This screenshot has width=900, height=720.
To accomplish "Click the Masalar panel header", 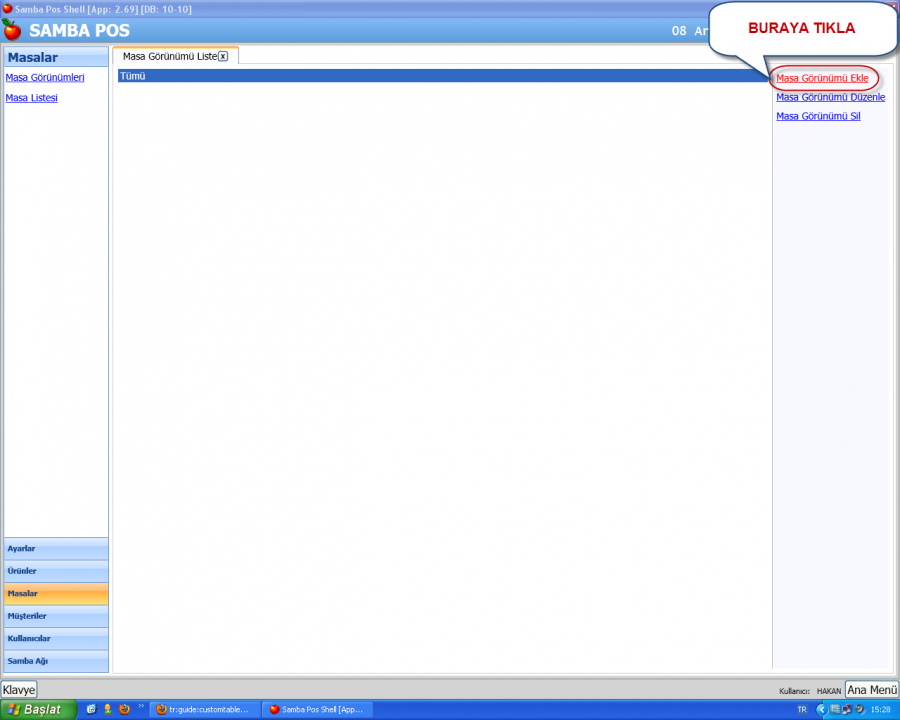I will click(x=56, y=57).
